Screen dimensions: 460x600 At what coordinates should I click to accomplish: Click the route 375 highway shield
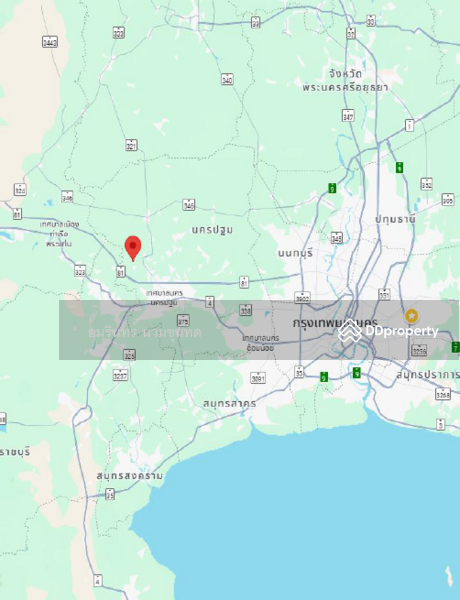click(183, 320)
